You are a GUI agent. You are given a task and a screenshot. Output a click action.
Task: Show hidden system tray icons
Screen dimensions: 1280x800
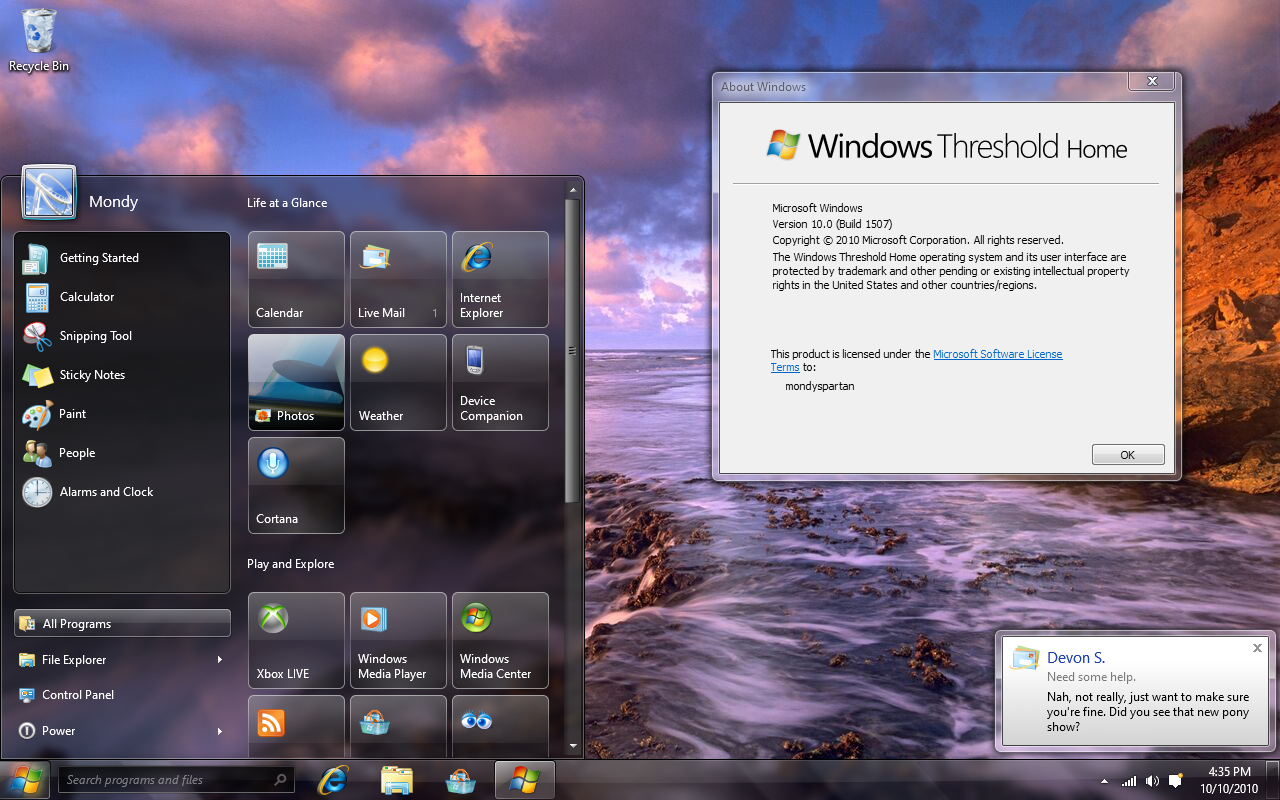[1104, 781]
